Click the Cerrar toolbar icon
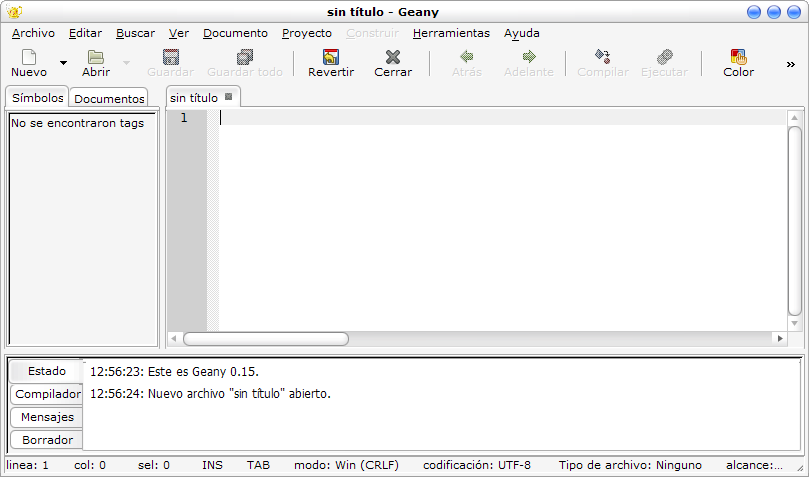 click(393, 58)
